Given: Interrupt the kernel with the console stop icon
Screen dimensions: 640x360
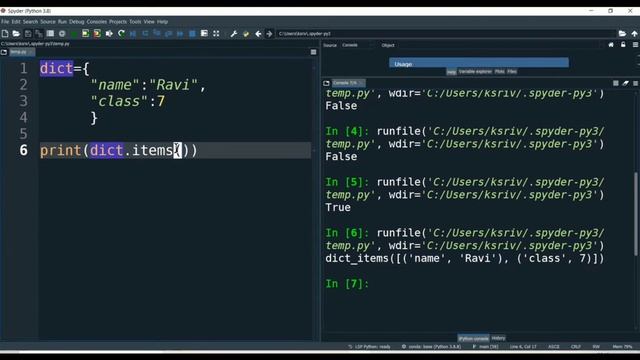Looking at the screenshot, I should click(616, 83).
